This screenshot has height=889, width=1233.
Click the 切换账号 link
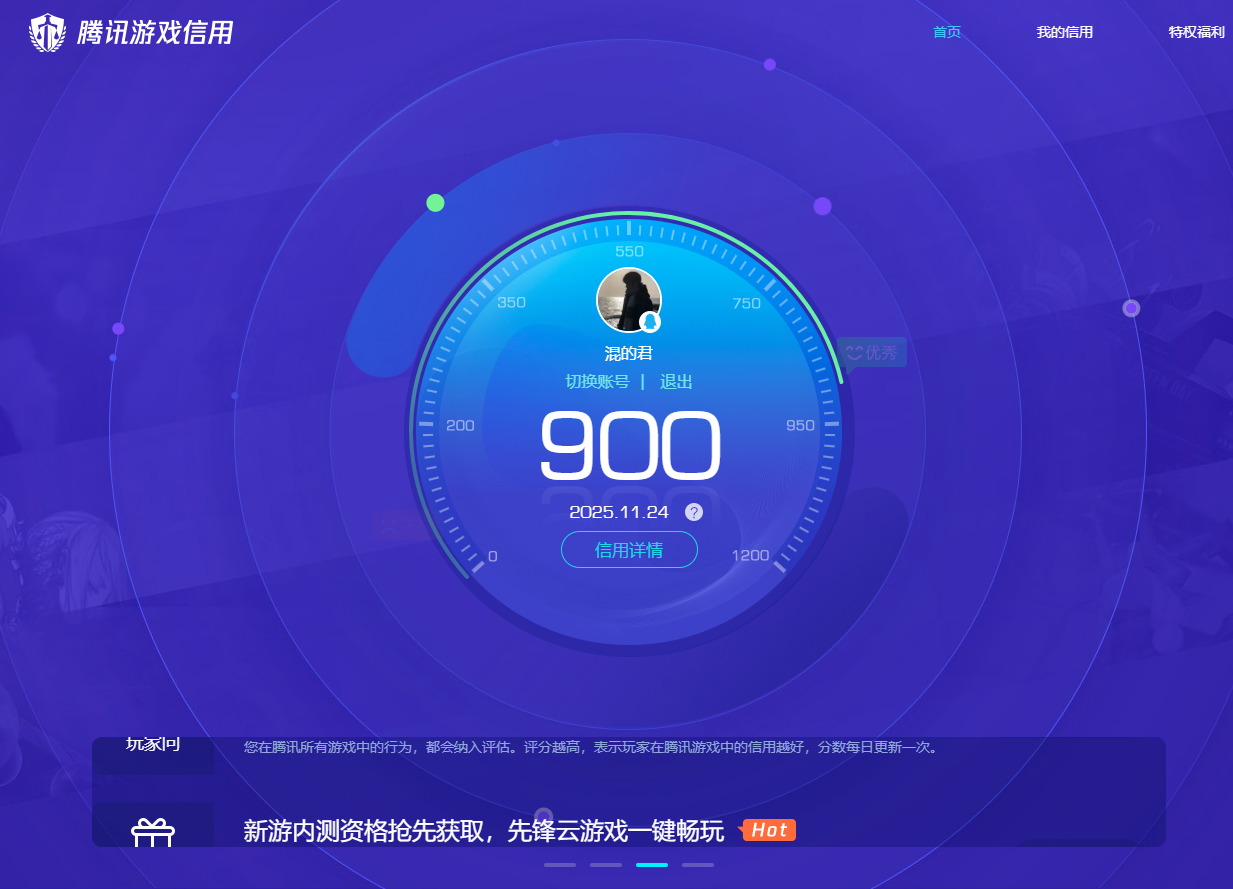point(597,382)
